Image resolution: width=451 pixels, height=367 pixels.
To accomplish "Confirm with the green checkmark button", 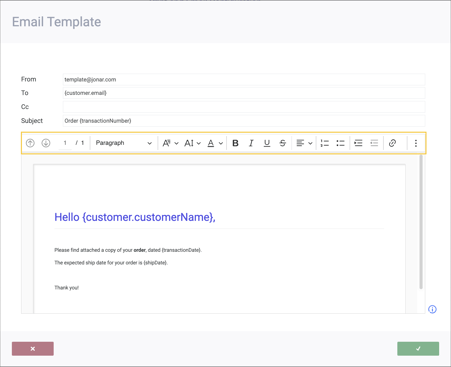I will [x=418, y=349].
